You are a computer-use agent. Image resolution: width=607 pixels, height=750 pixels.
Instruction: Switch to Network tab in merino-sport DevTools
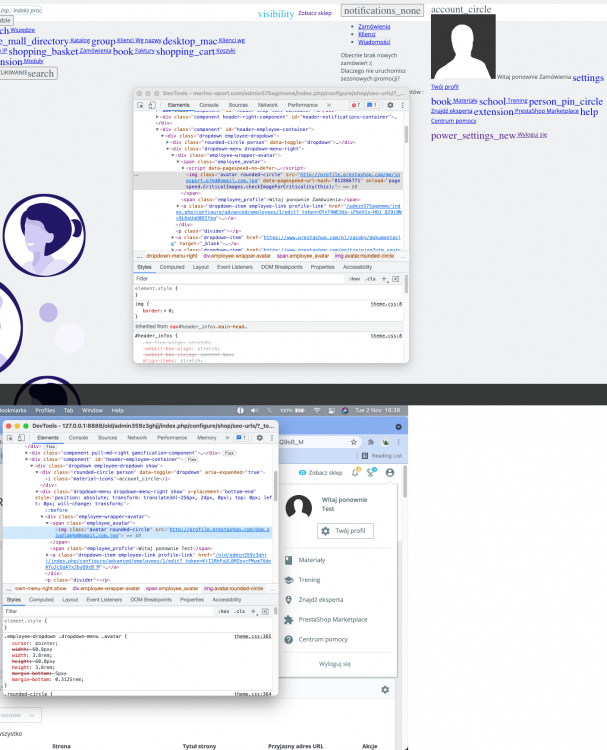268,105
